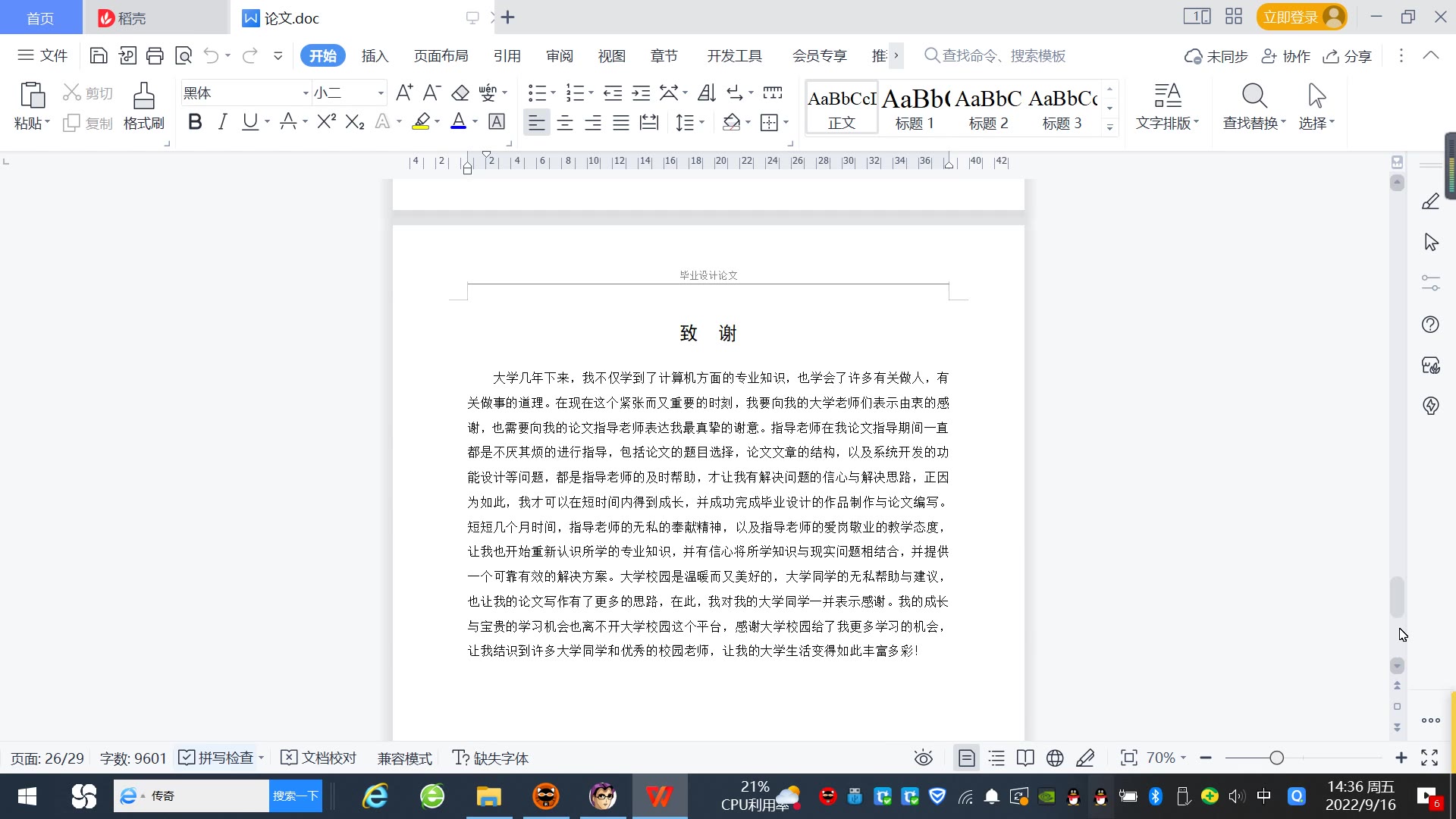
Task: Decrease paragraph indent
Action: tap(613, 93)
